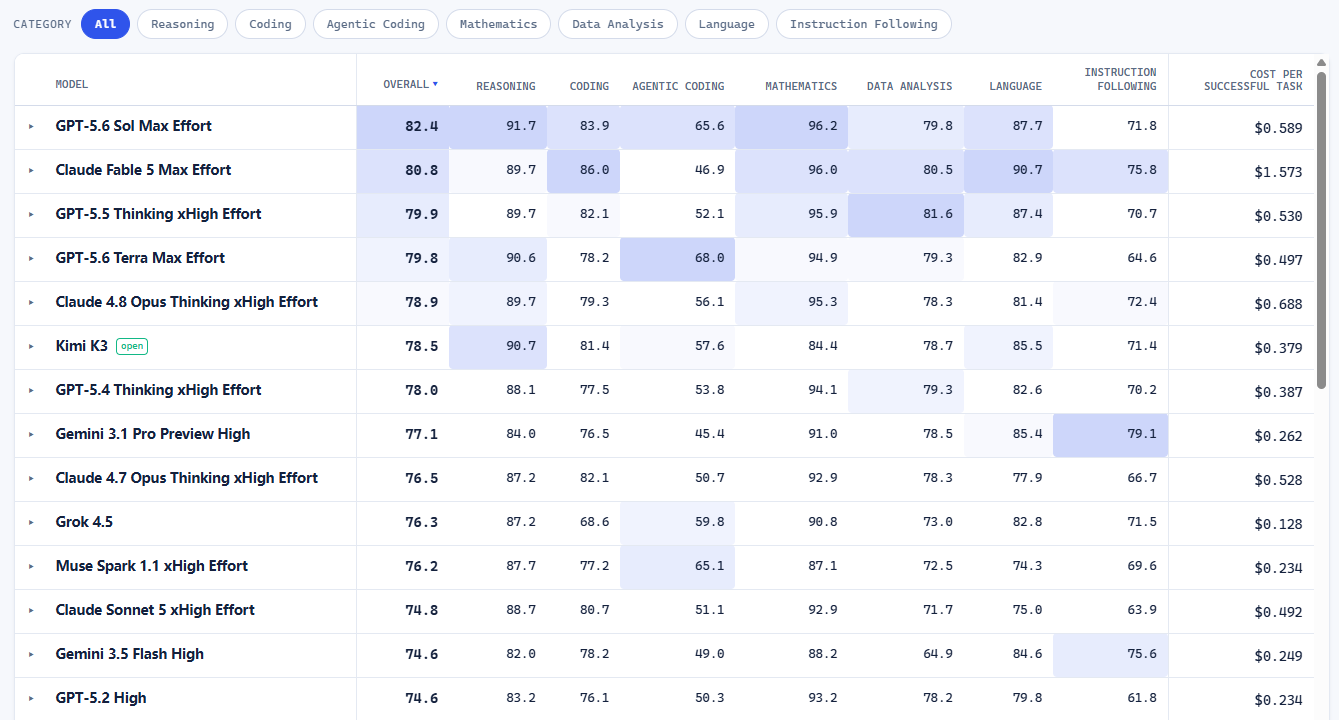
Task: Expand the Gemini 3.5 Flash High row
Action: (31, 654)
